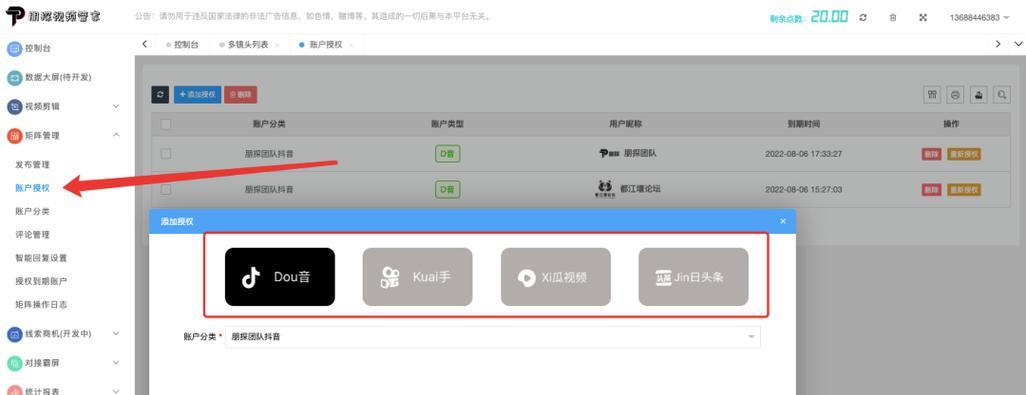Click the 控制台 sidebar icon
Image resolution: width=1026 pixels, height=395 pixels.
pos(14,48)
